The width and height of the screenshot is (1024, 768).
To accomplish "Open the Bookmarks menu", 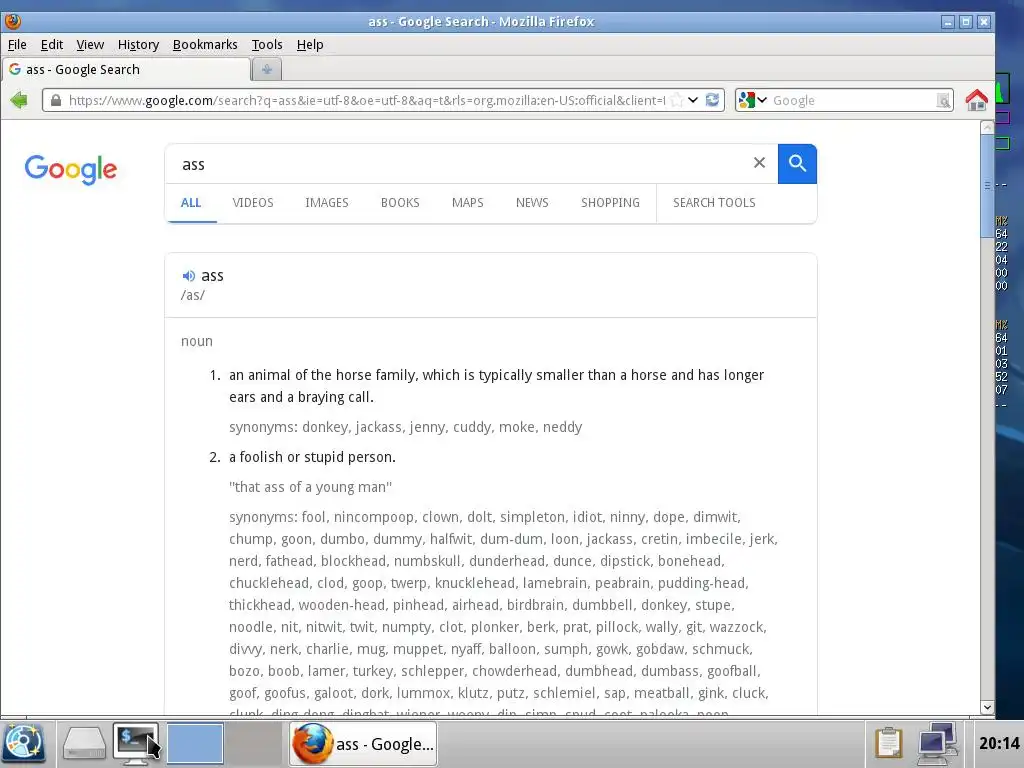I will [x=205, y=44].
